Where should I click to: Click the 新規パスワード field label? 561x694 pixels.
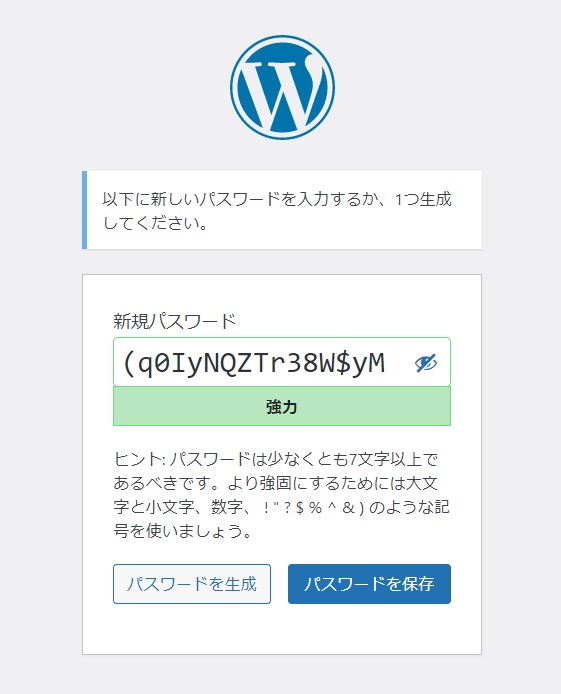coord(175,321)
